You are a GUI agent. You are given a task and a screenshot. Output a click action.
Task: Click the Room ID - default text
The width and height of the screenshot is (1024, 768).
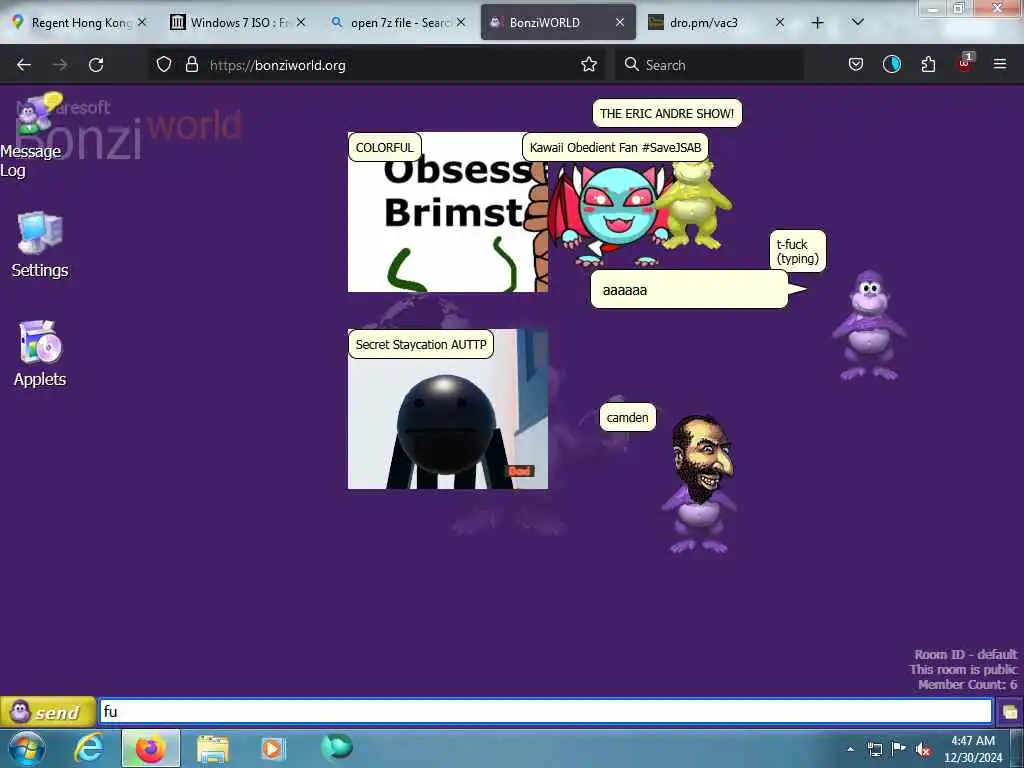click(x=965, y=654)
